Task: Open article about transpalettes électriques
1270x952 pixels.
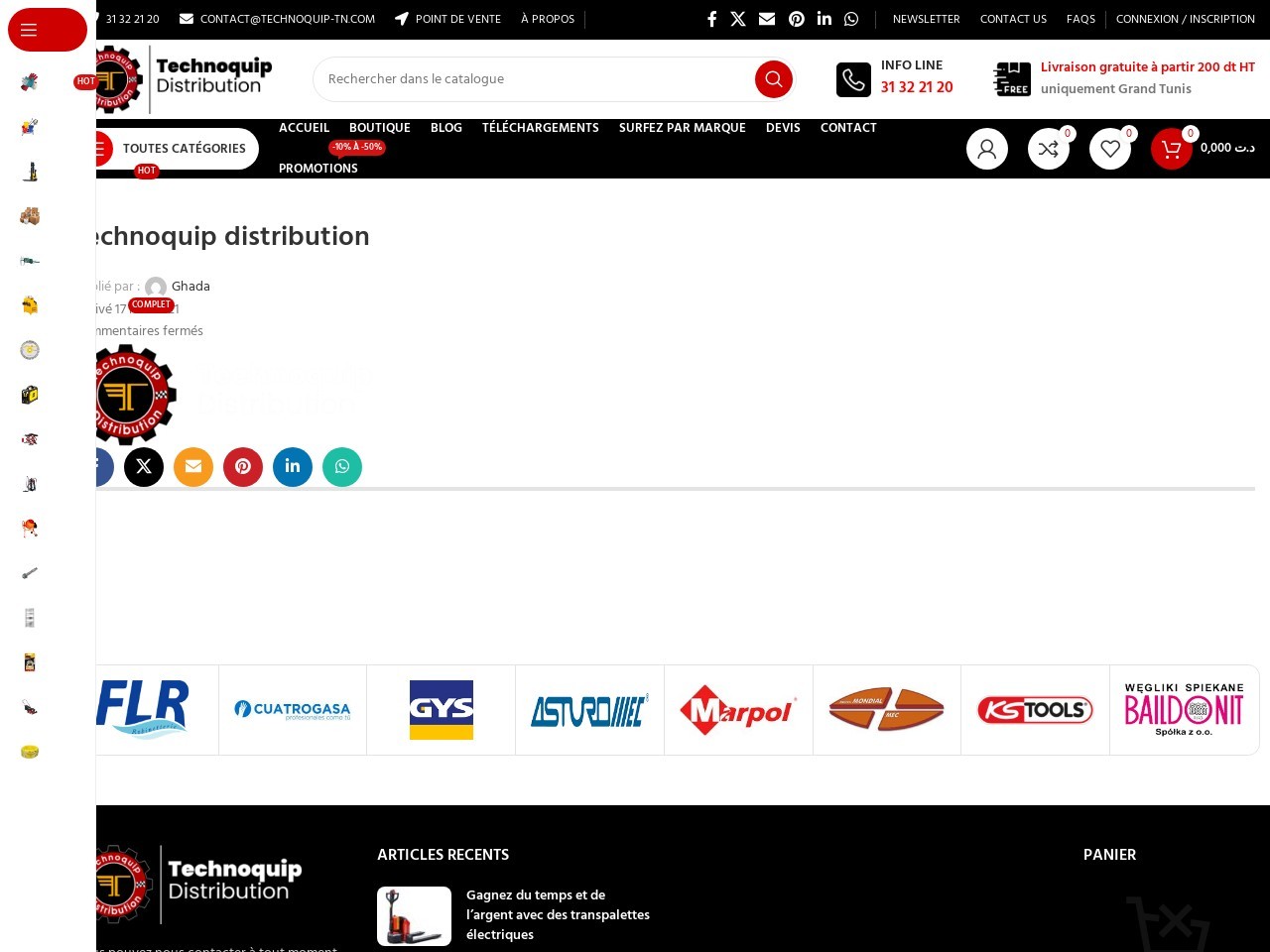Action: point(558,914)
